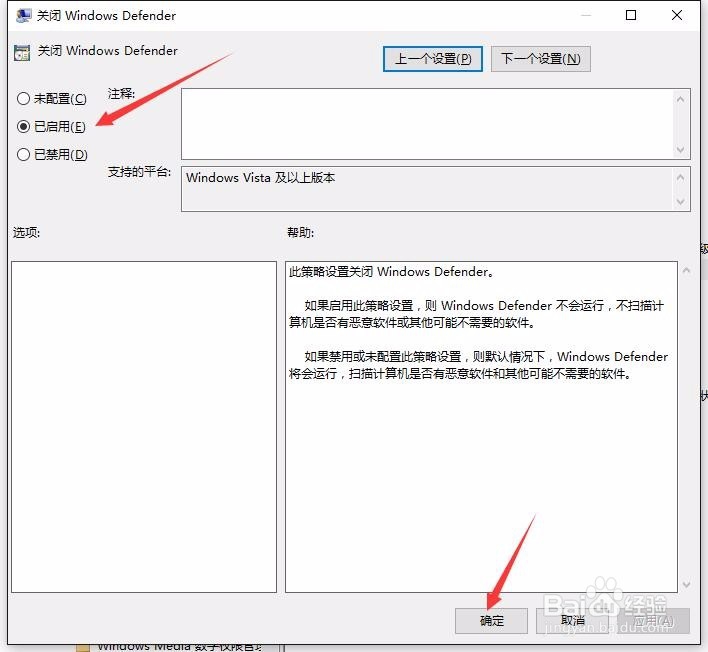Go to 下一个设置(N)
The width and height of the screenshot is (708, 652).
[540, 59]
